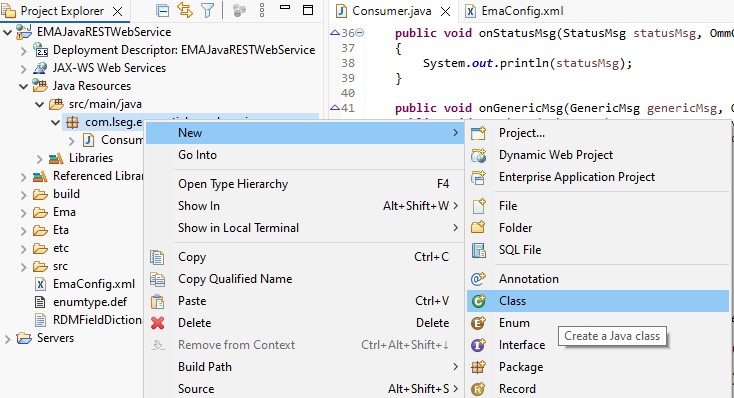Create a new File
Screen dimensions: 734x398
click(598, 206)
